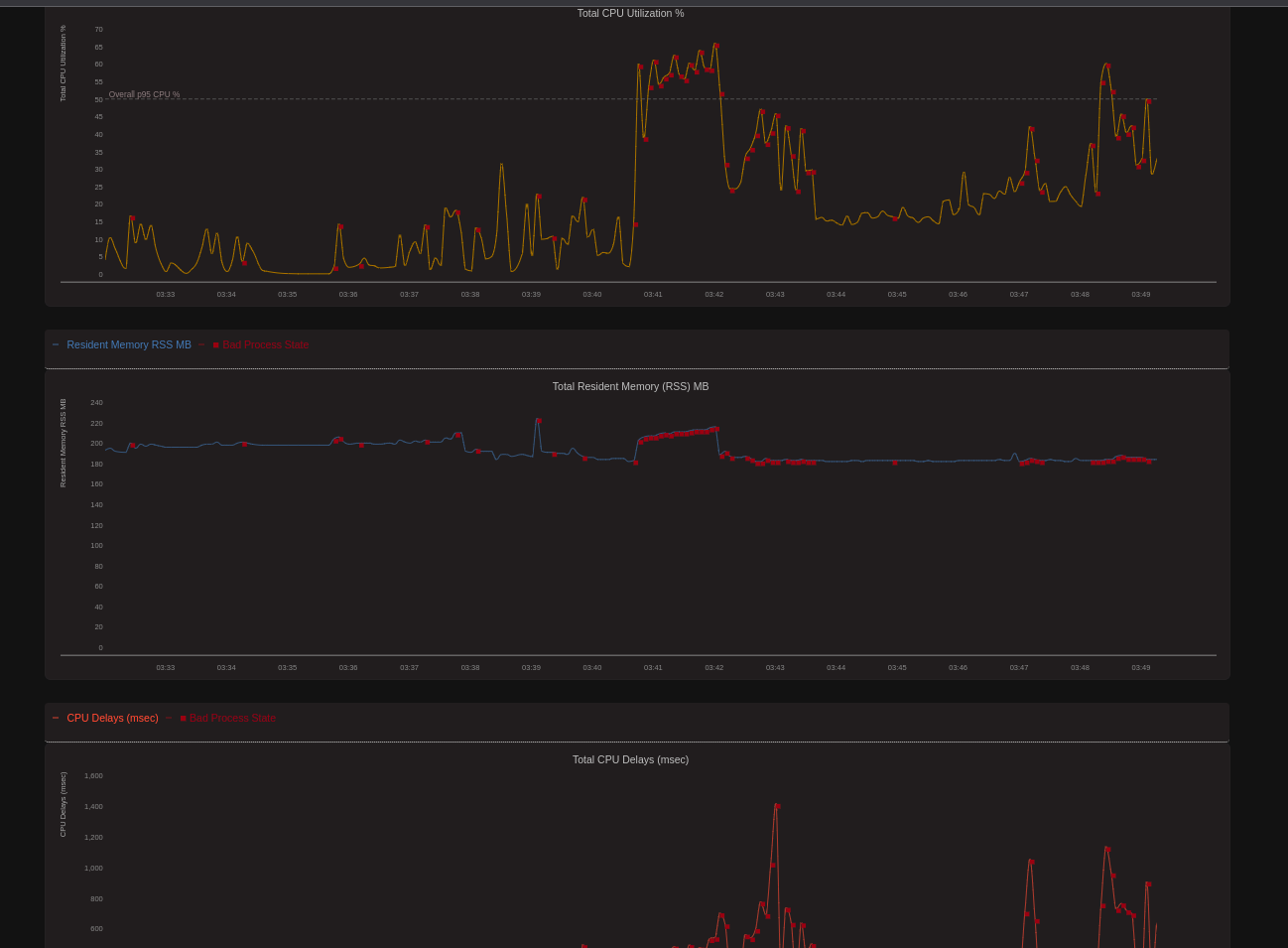Click the 03:42 tick on Resident Memory chart
1288x948 pixels.
click(x=714, y=667)
